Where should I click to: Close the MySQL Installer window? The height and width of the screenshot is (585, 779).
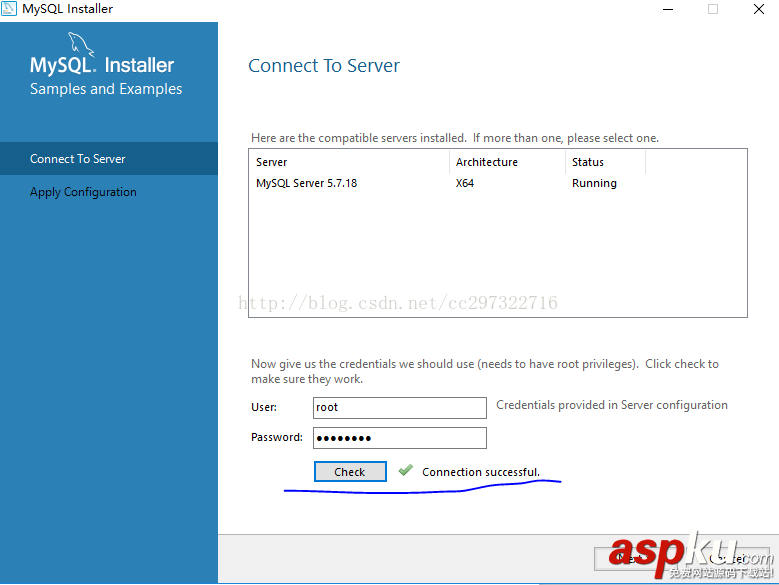click(759, 9)
